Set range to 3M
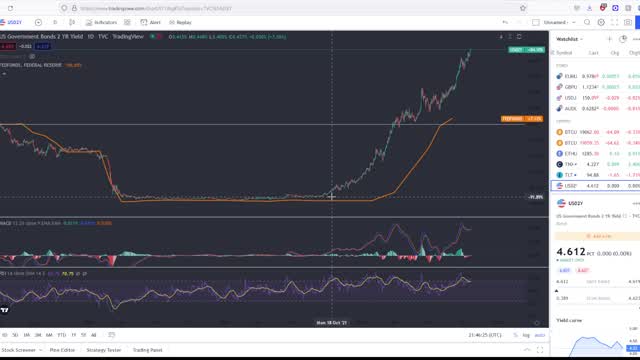 click(38, 335)
